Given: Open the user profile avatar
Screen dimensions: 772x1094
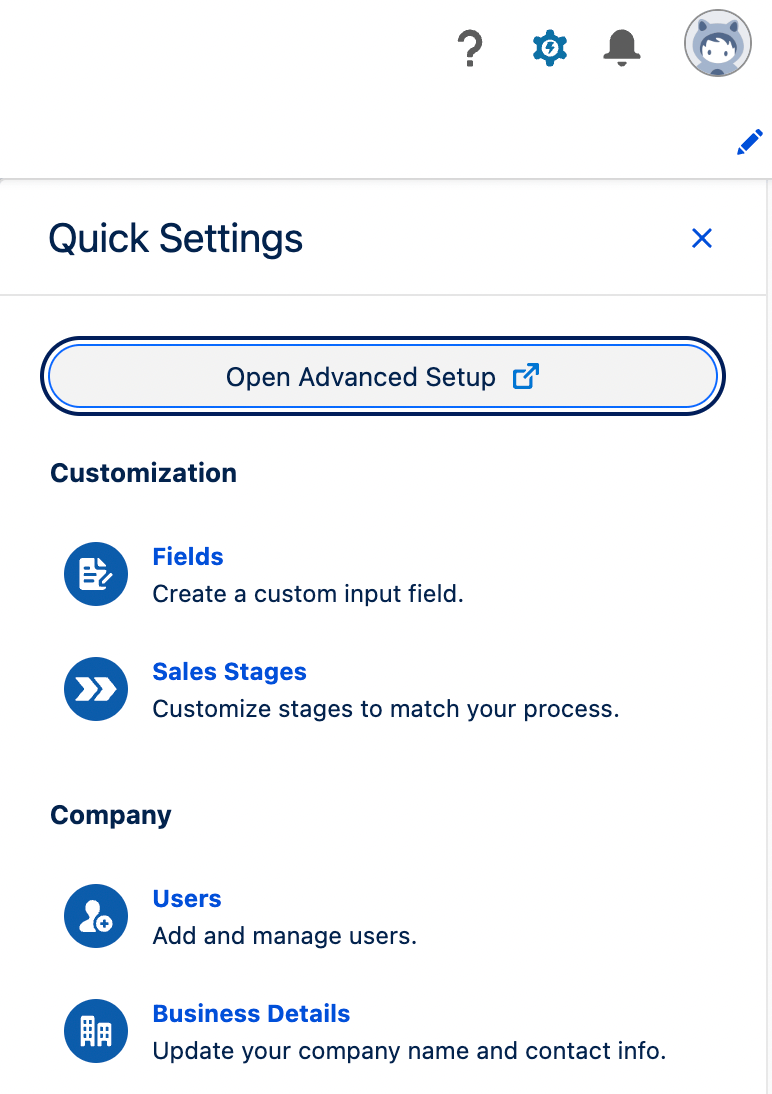Looking at the screenshot, I should click(x=717, y=45).
